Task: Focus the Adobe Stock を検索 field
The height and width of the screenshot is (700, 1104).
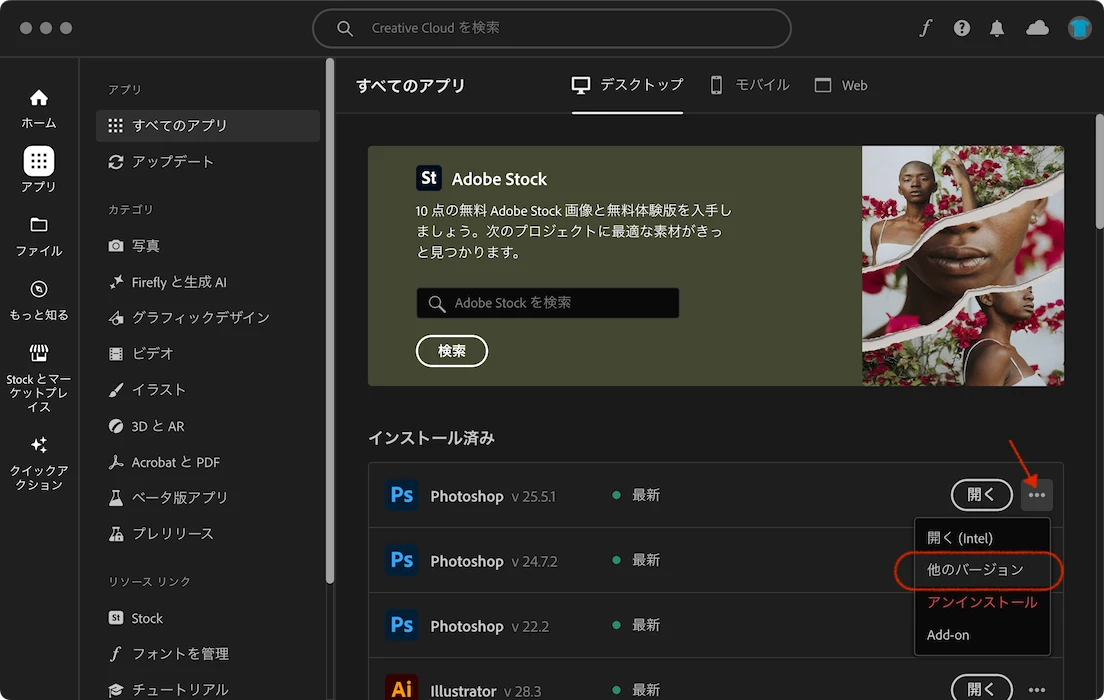Action: pos(548,303)
